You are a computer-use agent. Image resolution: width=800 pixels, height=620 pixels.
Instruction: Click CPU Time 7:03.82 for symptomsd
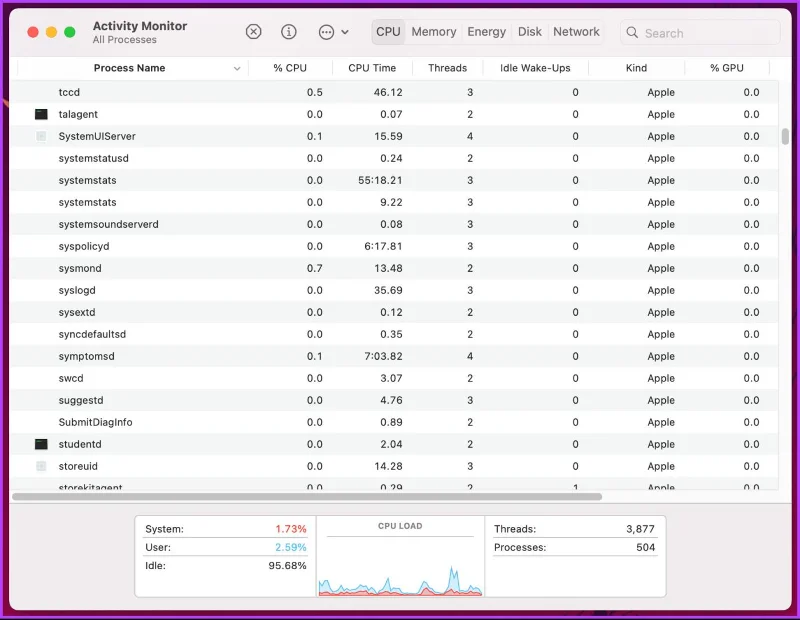pyautogui.click(x=383, y=356)
